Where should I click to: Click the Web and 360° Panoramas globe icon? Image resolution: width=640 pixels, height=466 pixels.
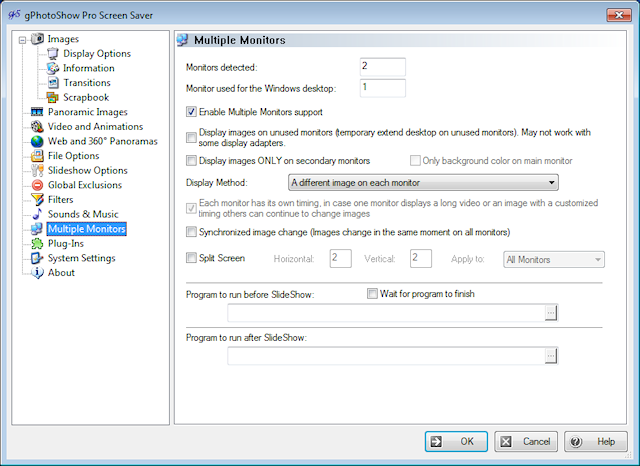pos(37,142)
